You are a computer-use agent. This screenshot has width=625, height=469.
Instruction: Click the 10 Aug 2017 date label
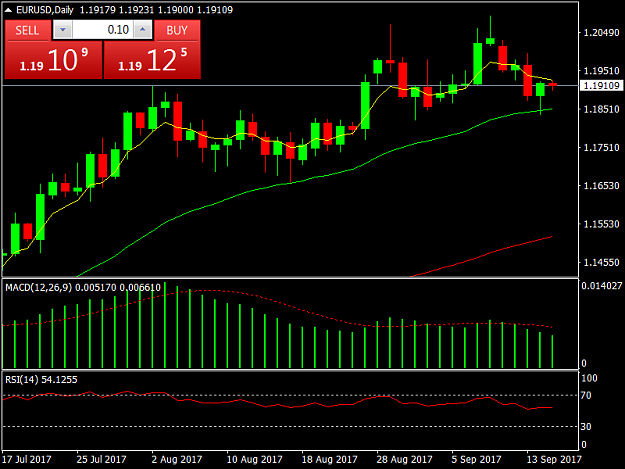(x=254, y=459)
